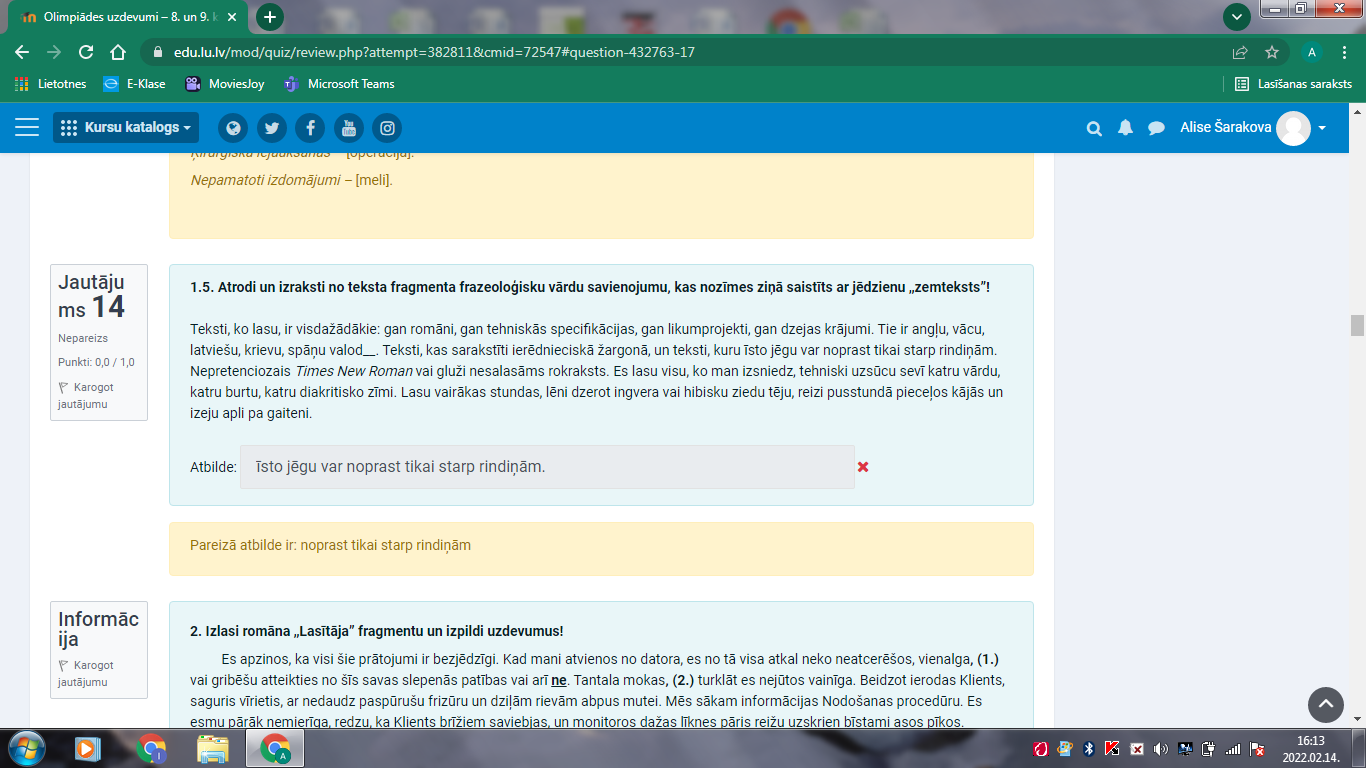Open Lasīšanas saraksts reading list
1366x768 pixels.
point(1293,84)
